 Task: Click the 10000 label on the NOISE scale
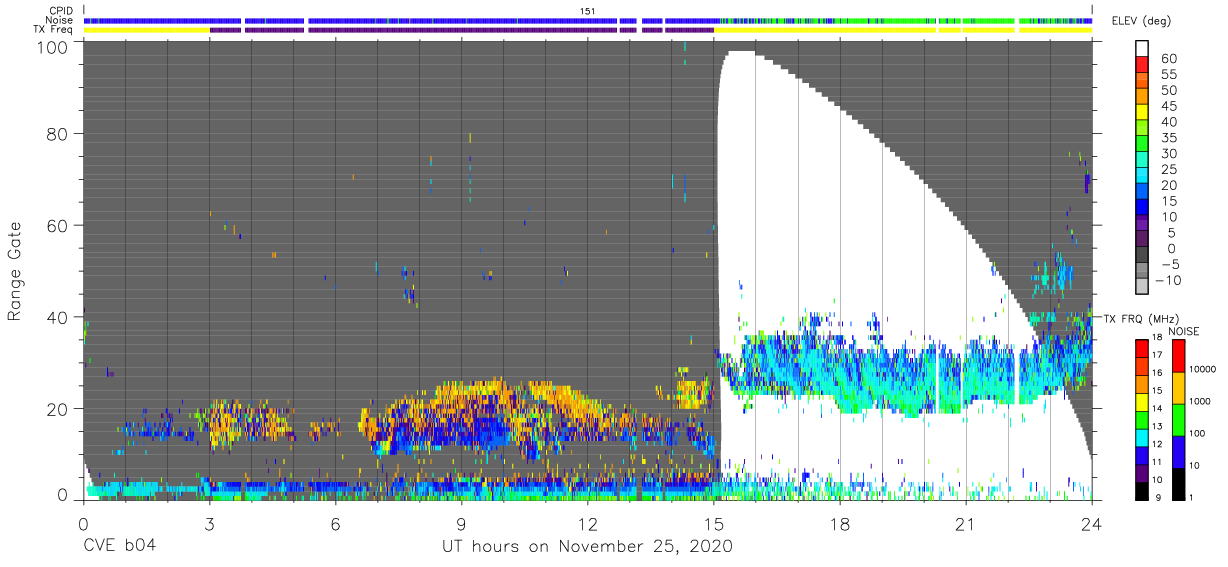[x=1203, y=369]
